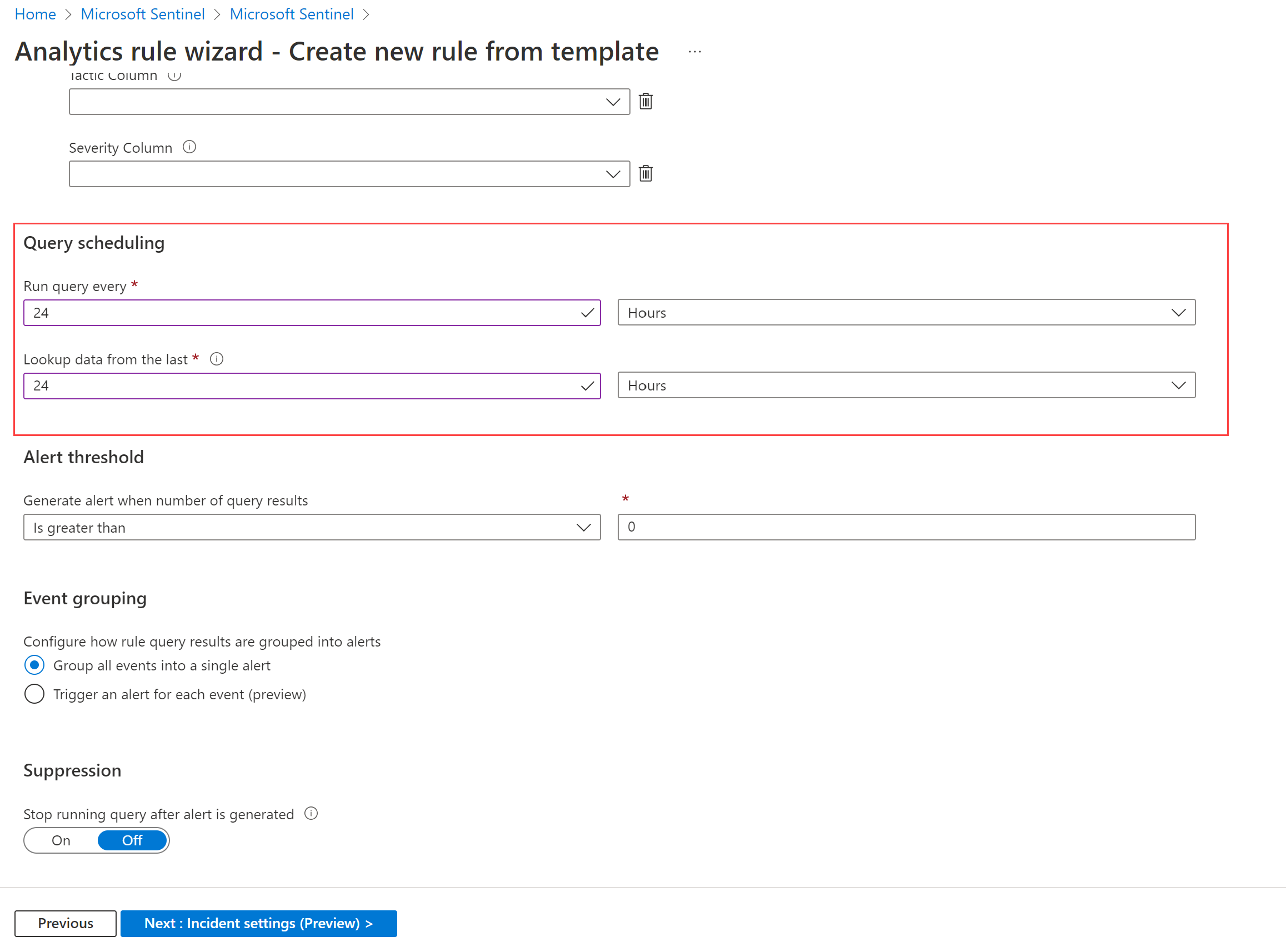Select Group all events into single alert
1286x952 pixels.
pyautogui.click(x=33, y=664)
